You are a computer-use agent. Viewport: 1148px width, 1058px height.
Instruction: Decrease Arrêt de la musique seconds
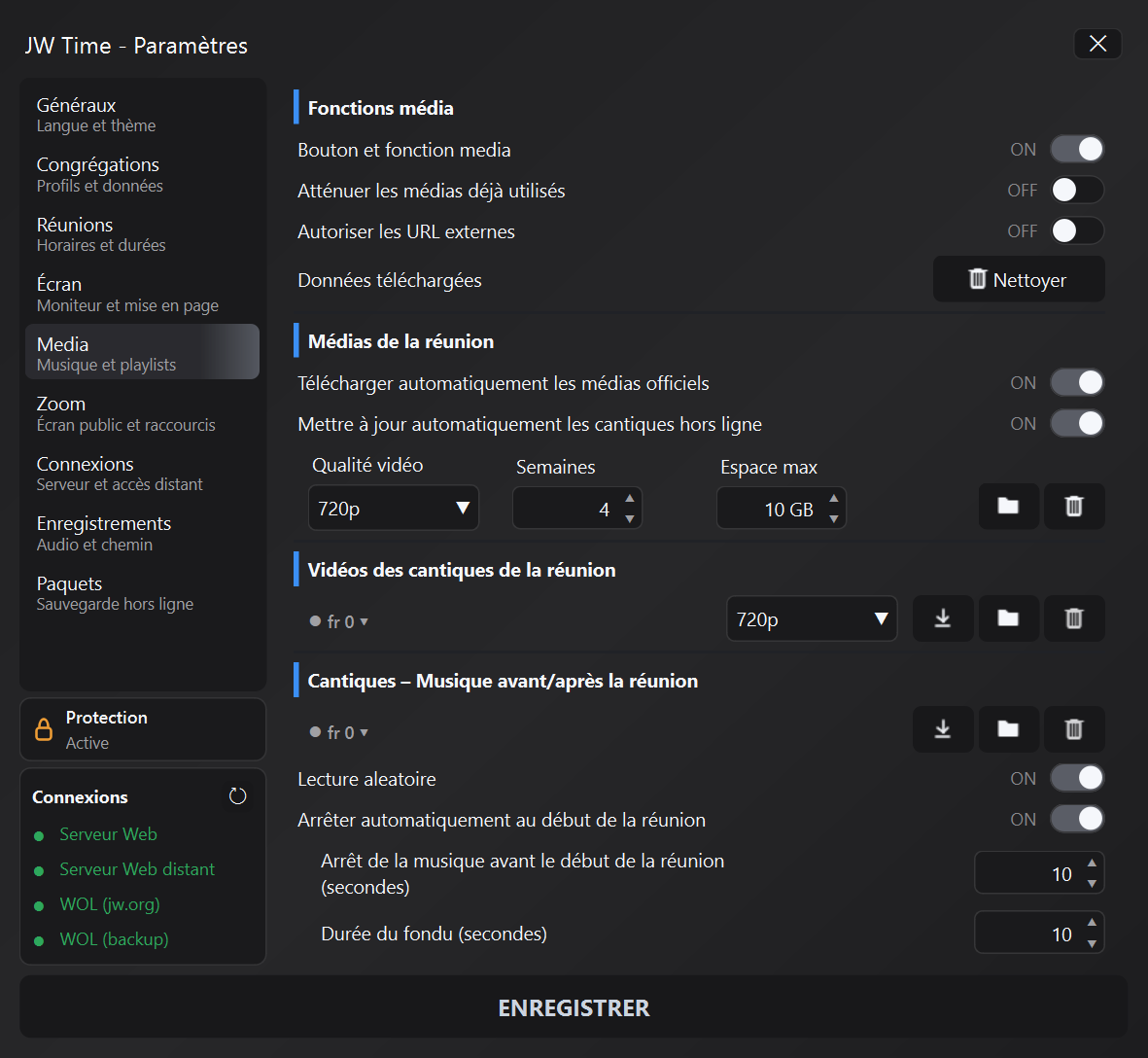pyautogui.click(x=1092, y=884)
